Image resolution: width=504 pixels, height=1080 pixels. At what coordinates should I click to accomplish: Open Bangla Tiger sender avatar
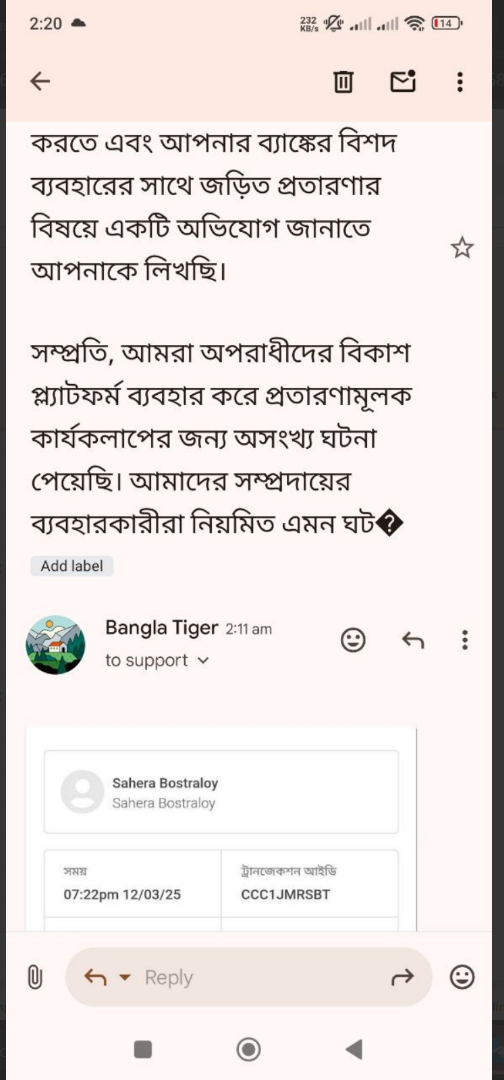pyautogui.click(x=55, y=645)
